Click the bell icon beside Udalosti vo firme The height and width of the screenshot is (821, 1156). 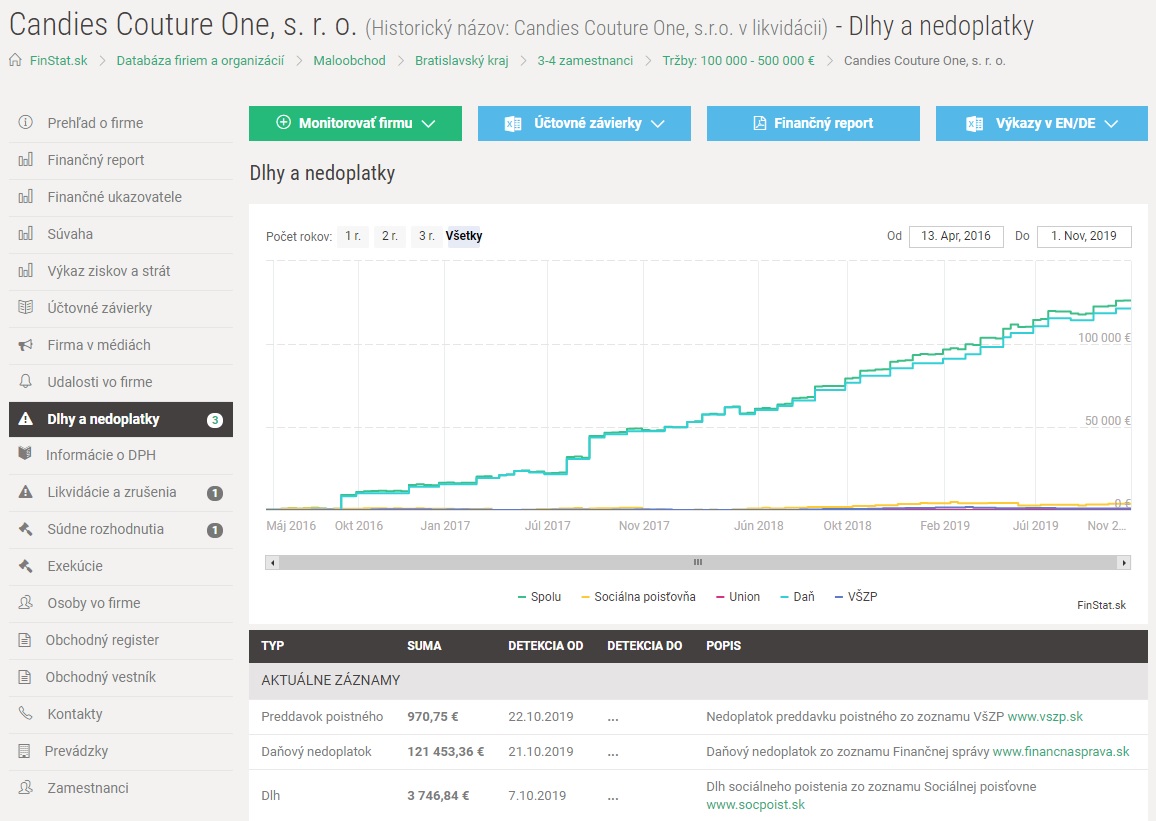coord(26,382)
